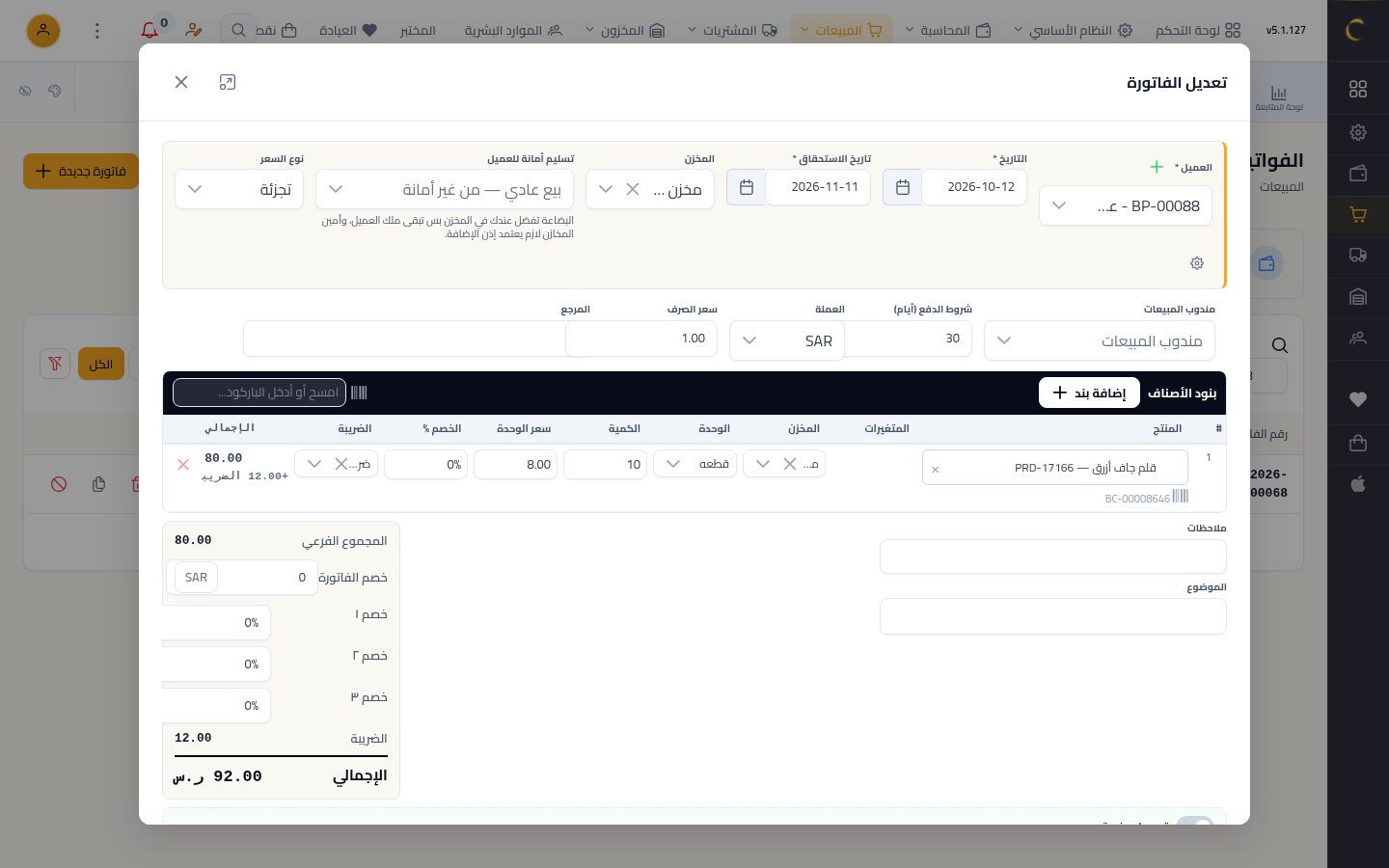Open the تسليم أمانة للعميل dropdown
Viewport: 1389px width, 868px height.
(445, 189)
